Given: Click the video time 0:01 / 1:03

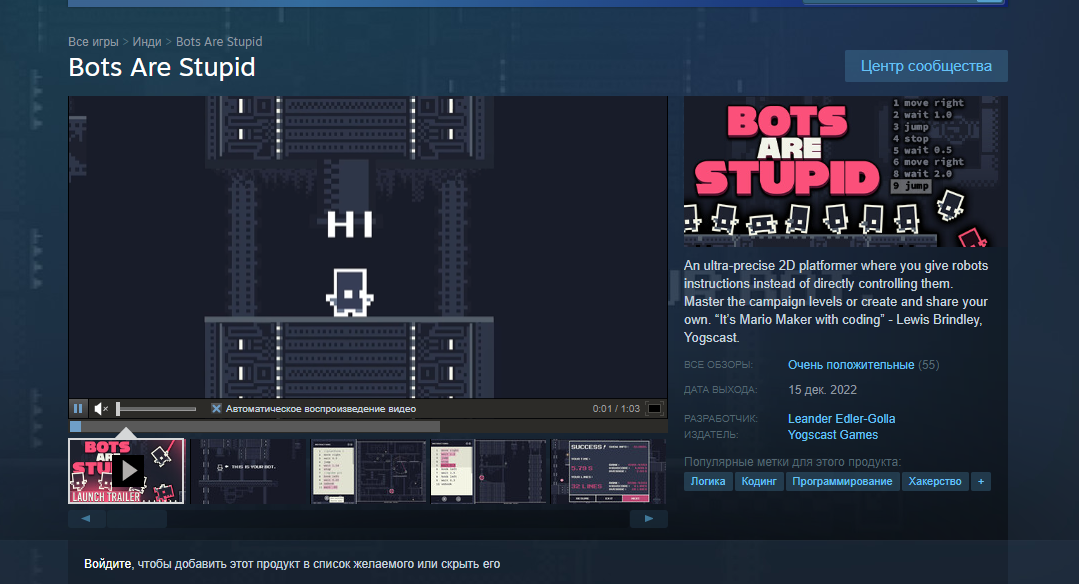Looking at the screenshot, I should 616,409.
